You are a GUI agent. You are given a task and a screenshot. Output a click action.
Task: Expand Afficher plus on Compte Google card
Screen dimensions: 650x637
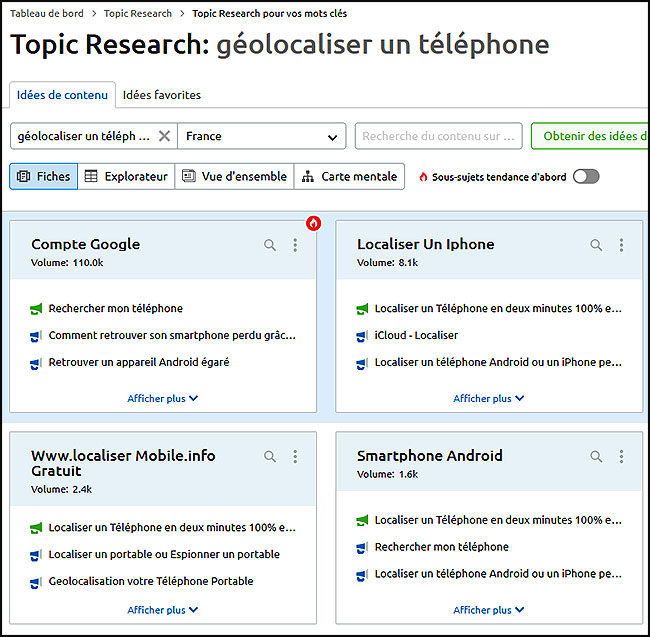[x=162, y=398]
